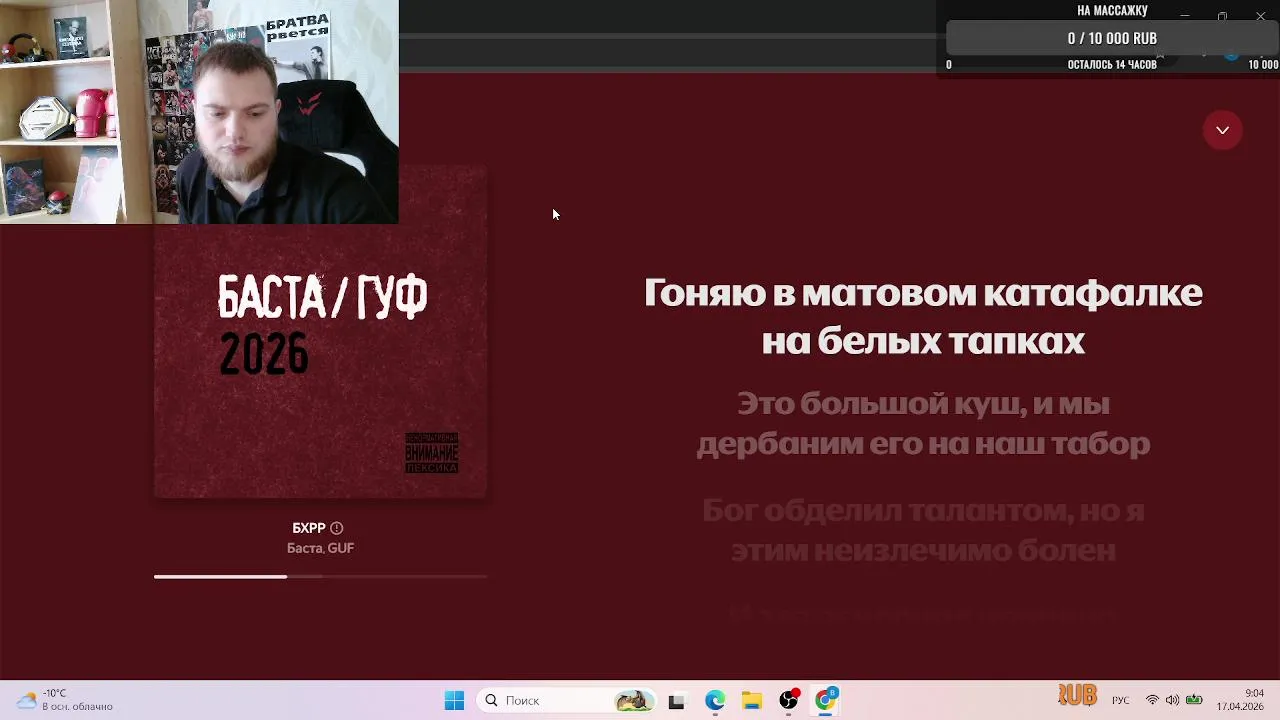Open the info icon next to БХРР title
1280x720 pixels.
click(x=337, y=528)
